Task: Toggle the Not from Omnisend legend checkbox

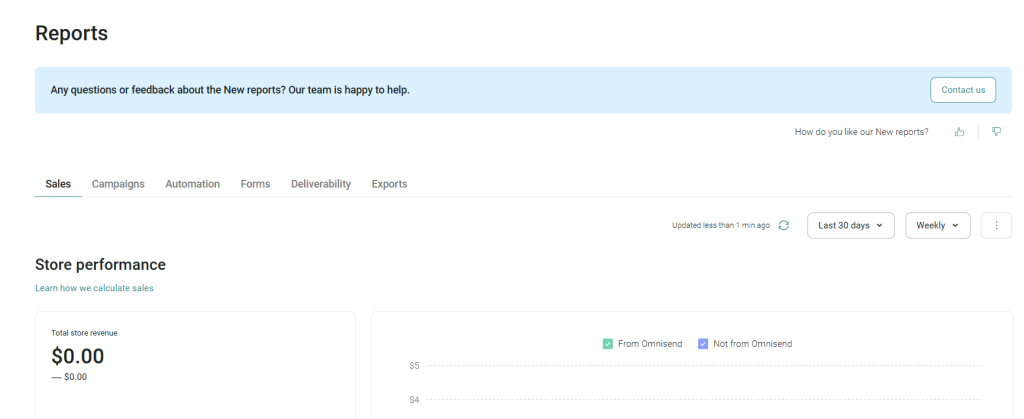Action: 703,344
